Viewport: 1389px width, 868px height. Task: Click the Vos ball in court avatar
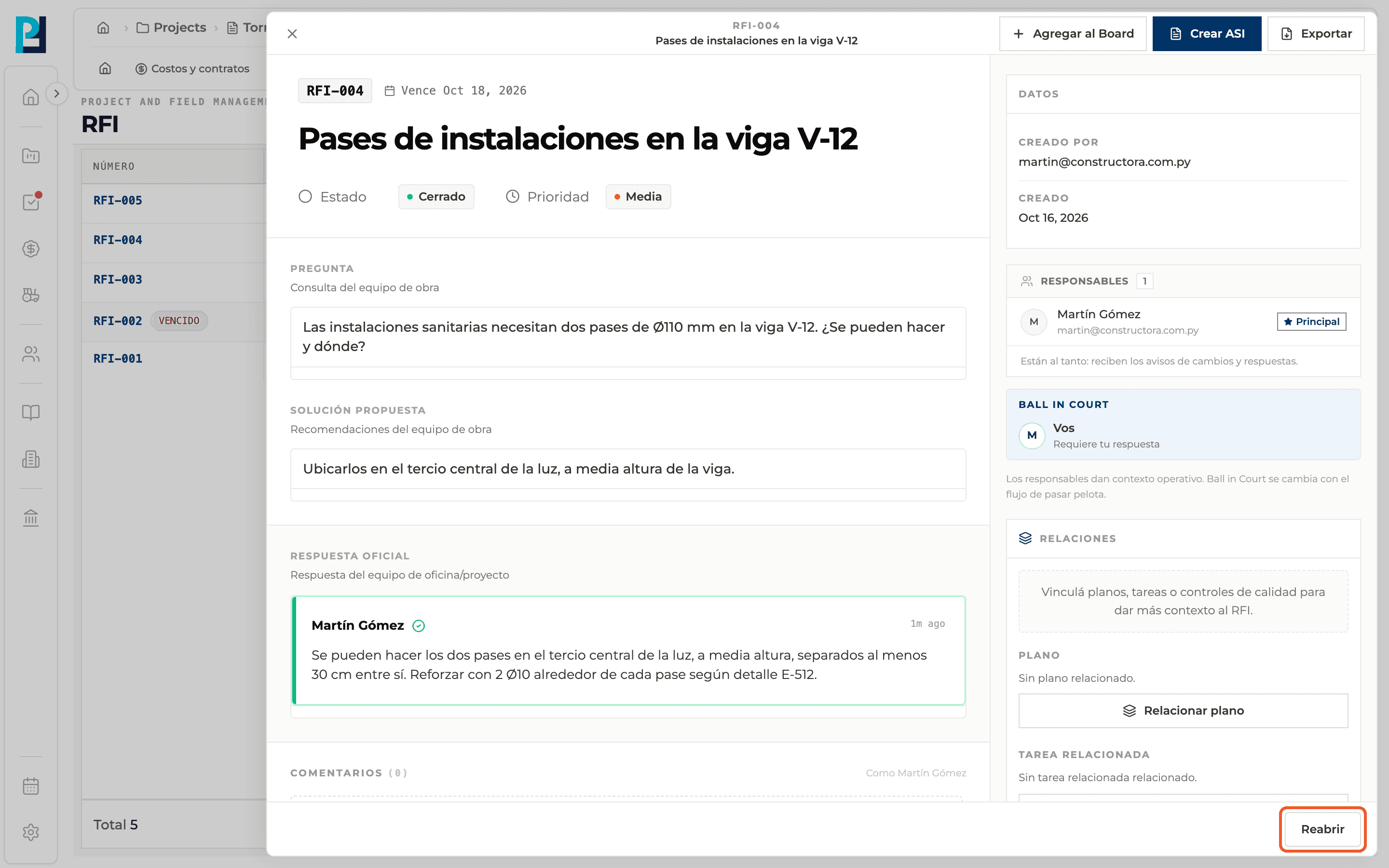pos(1032,435)
